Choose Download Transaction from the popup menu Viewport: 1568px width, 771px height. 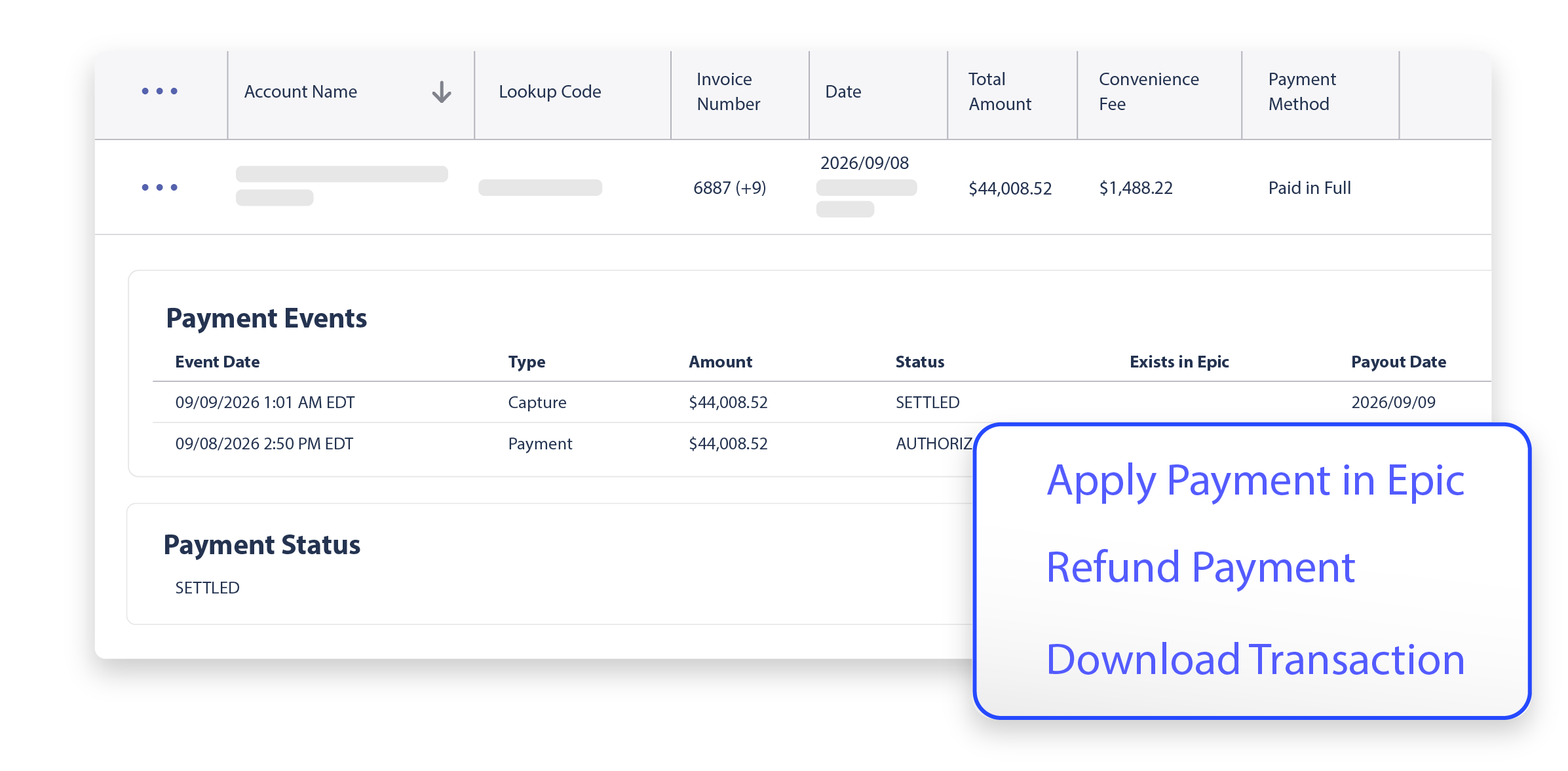[x=1255, y=659]
